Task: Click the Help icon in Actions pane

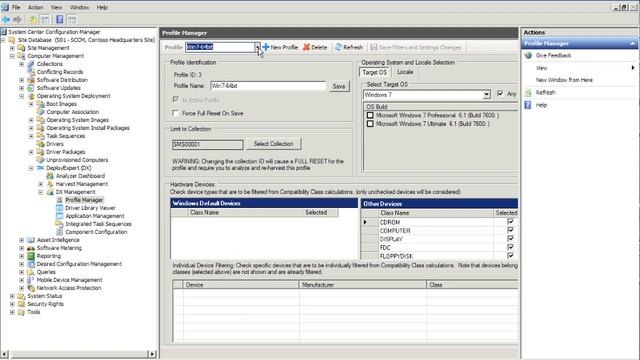Action: 528,105
